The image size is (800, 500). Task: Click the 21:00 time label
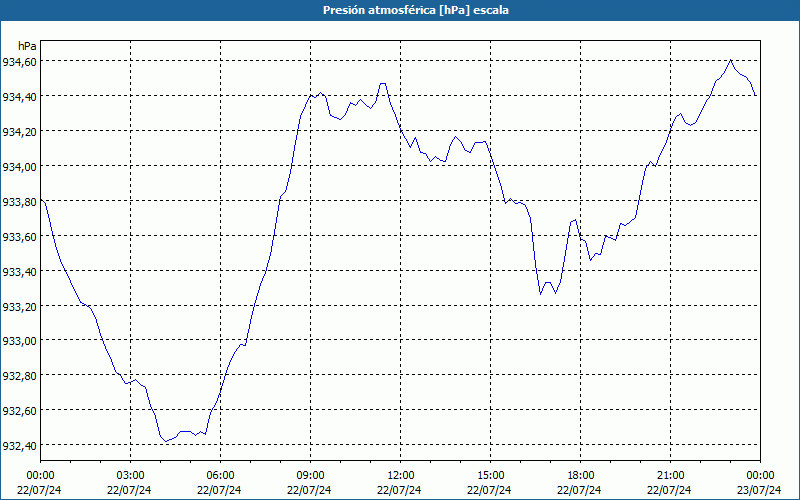click(670, 476)
